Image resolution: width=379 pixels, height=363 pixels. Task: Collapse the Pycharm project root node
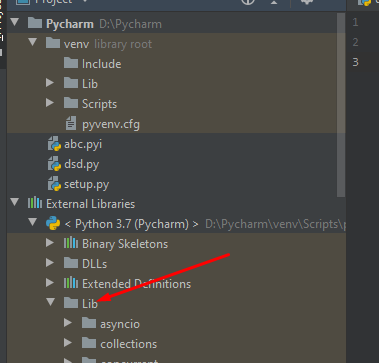(x=15, y=23)
